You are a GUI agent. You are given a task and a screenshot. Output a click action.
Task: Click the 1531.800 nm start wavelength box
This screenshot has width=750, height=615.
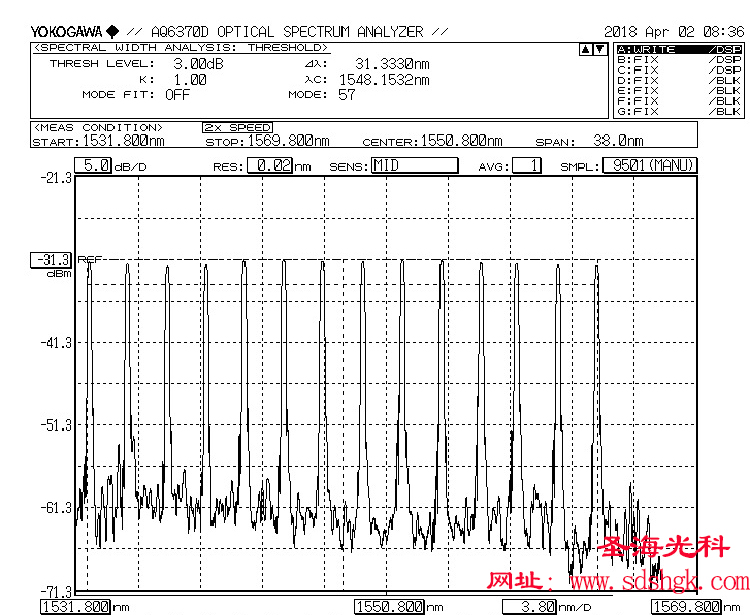(x=75, y=606)
